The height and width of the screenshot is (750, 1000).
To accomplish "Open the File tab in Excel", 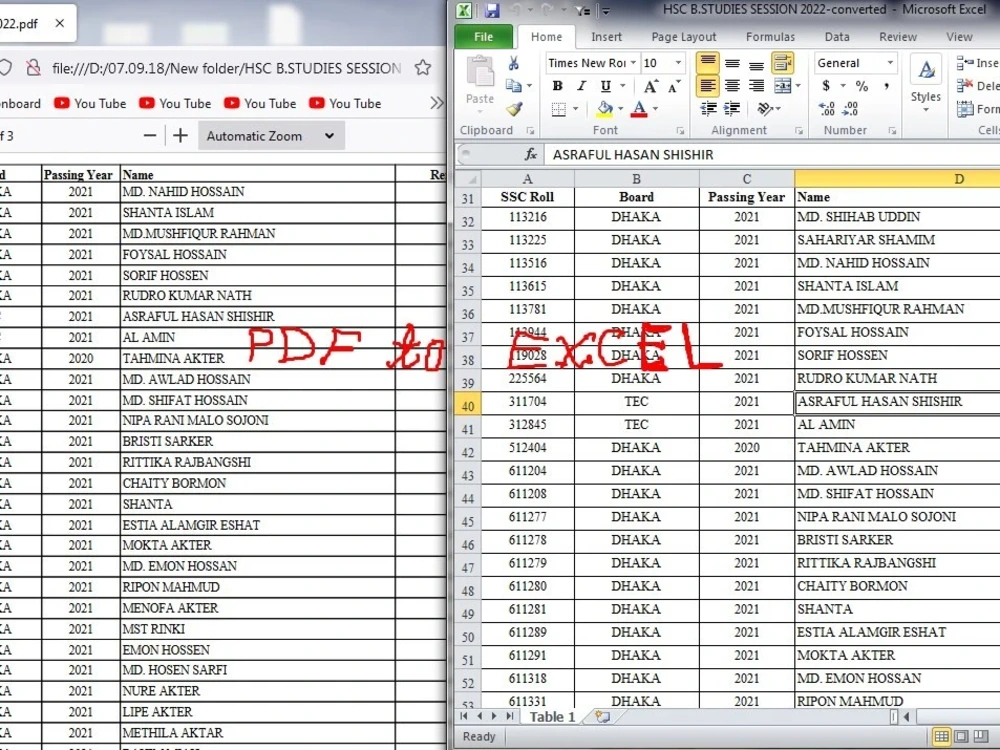I will [x=483, y=36].
